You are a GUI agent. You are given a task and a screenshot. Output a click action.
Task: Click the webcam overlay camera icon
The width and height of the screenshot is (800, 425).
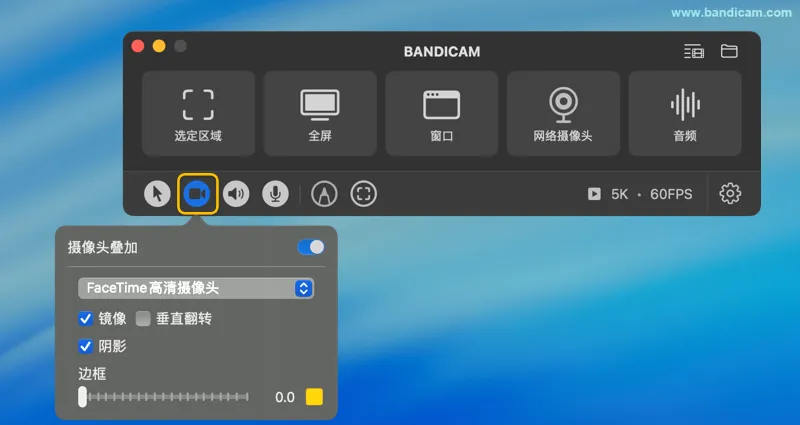pyautogui.click(x=197, y=194)
